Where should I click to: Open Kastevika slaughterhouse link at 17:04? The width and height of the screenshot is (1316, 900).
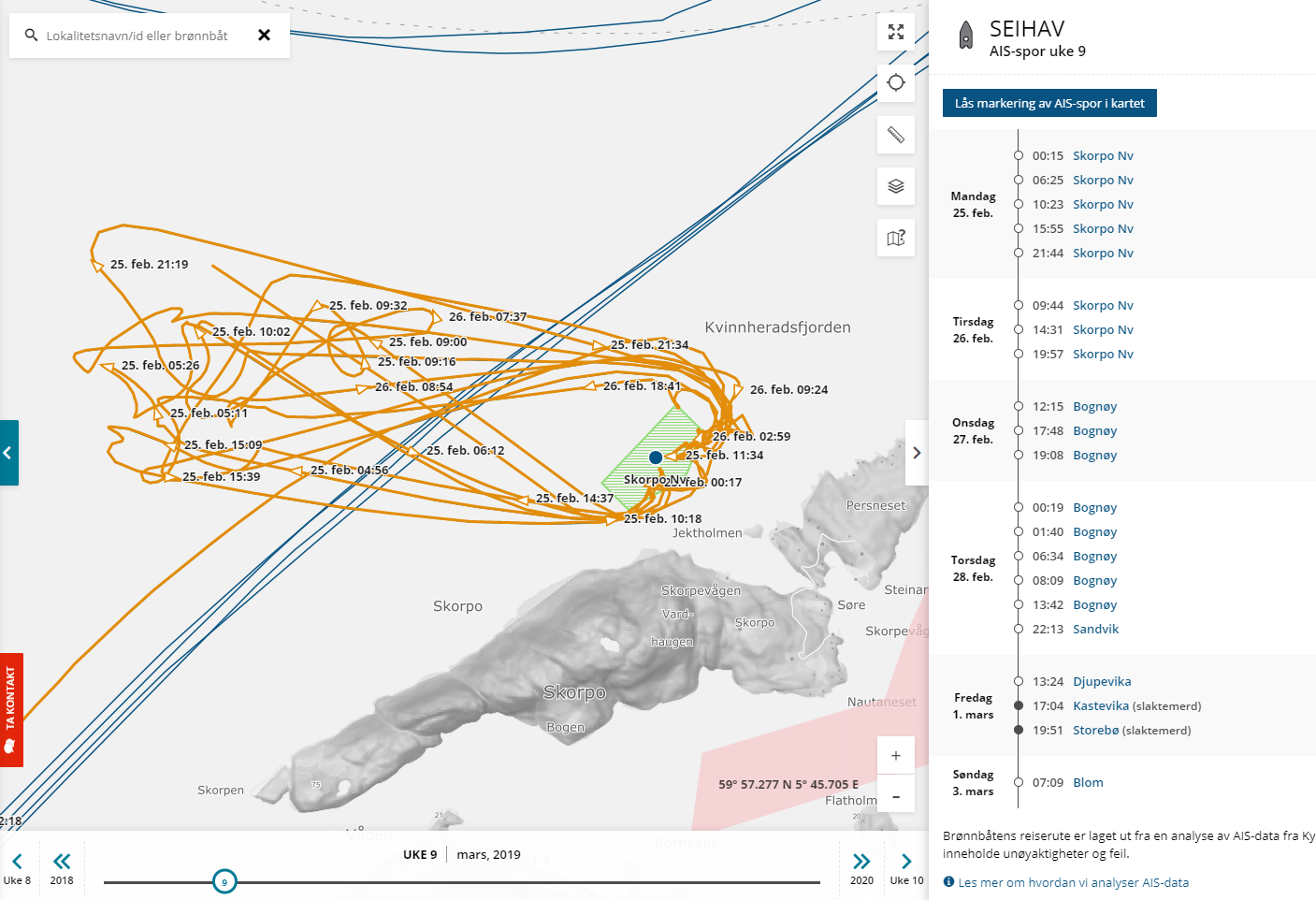click(1101, 706)
